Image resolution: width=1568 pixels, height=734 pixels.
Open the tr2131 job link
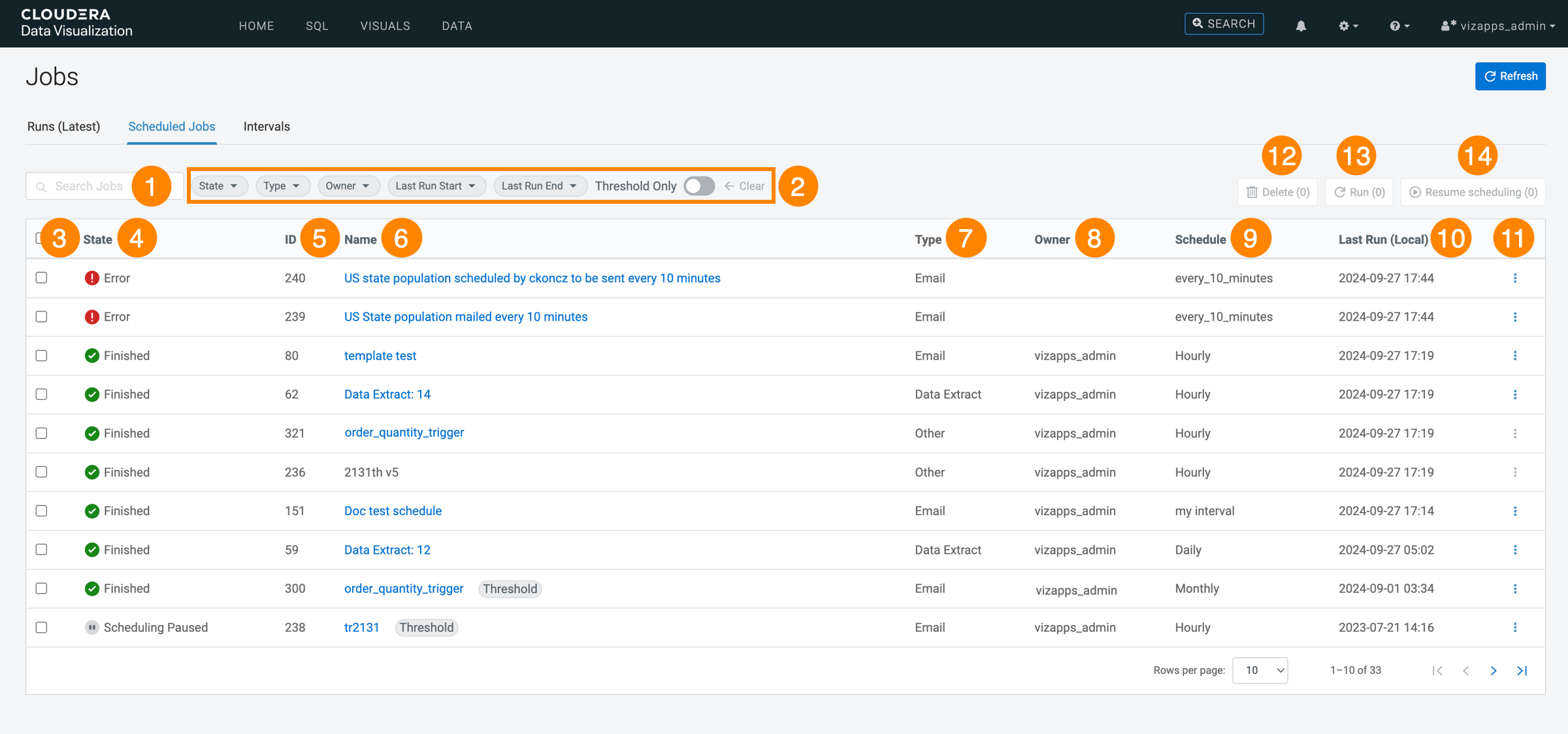[361, 628]
